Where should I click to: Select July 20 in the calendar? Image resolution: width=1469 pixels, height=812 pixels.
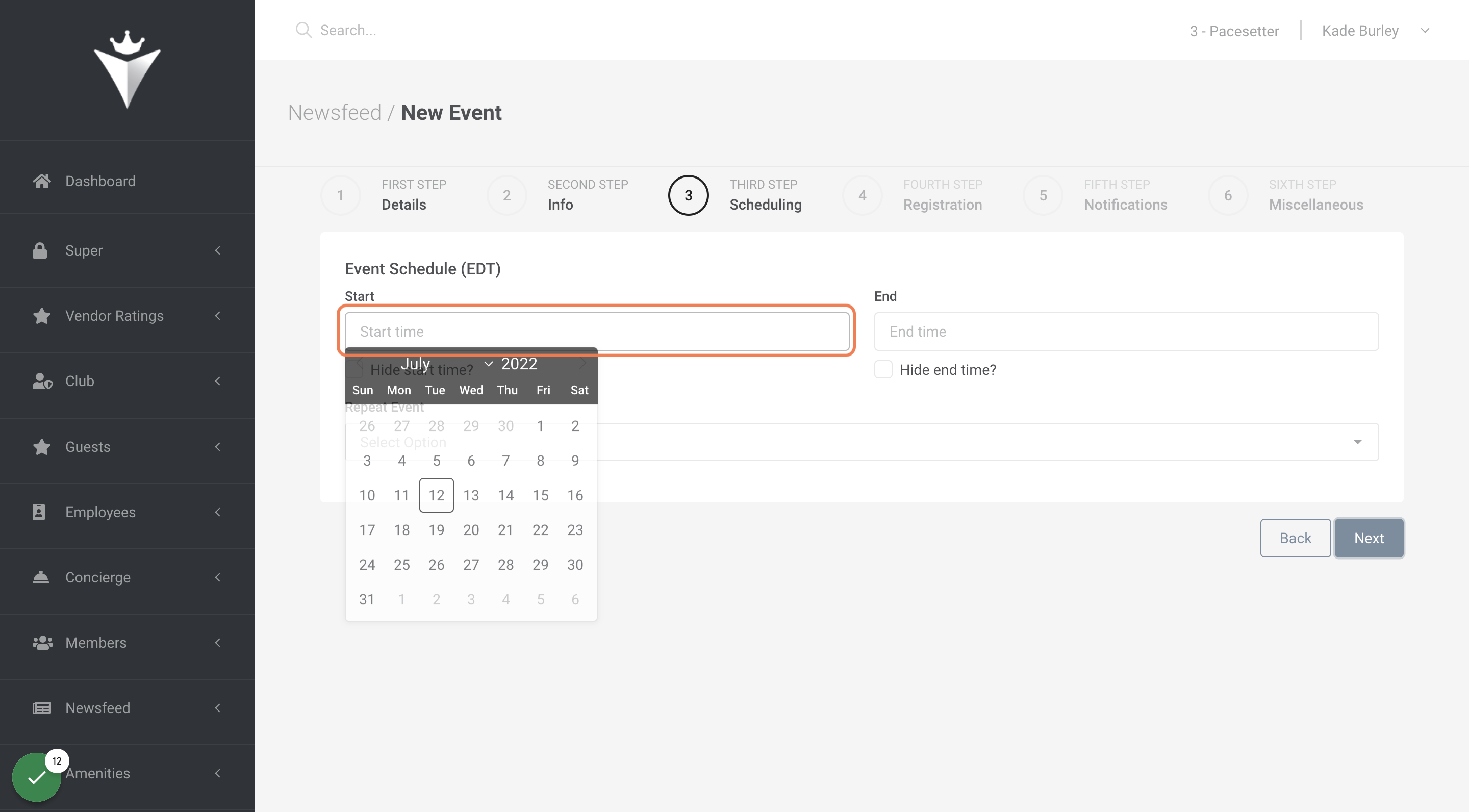(x=471, y=530)
